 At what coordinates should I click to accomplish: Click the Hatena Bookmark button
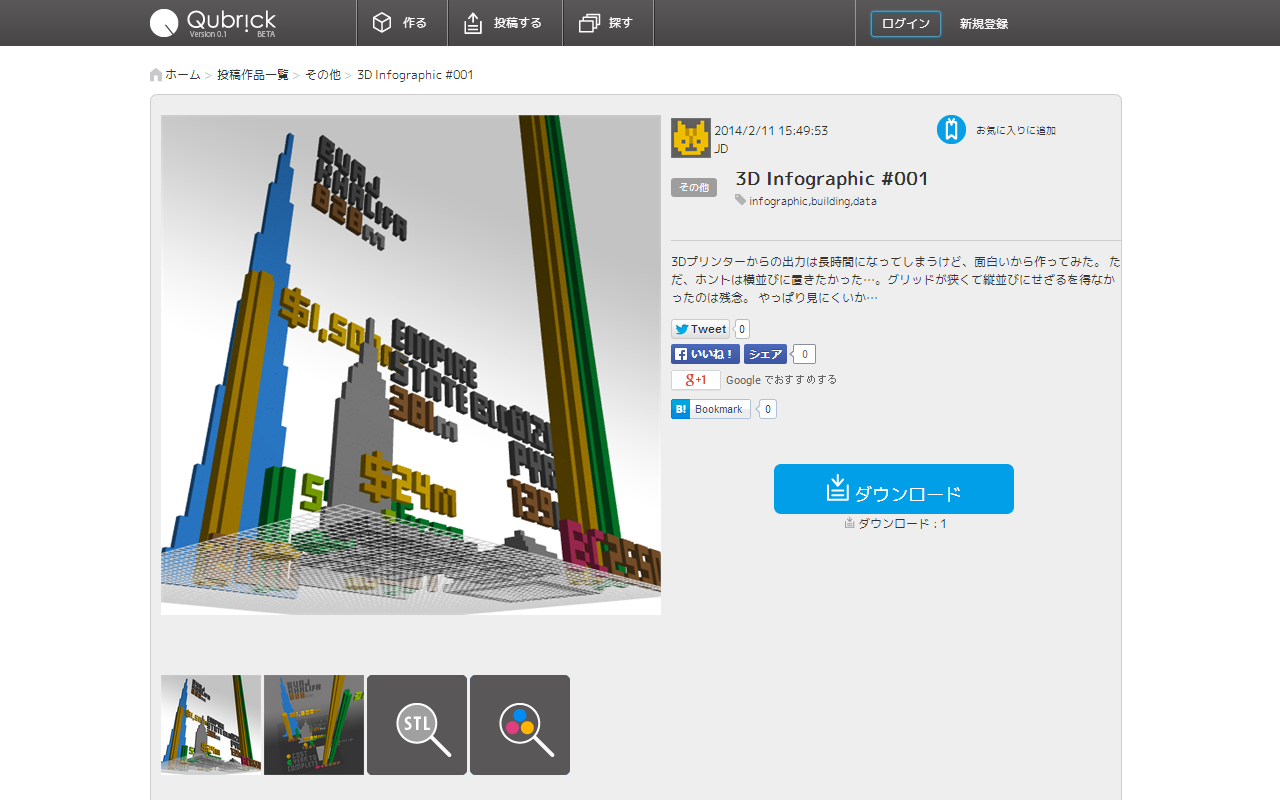click(711, 409)
